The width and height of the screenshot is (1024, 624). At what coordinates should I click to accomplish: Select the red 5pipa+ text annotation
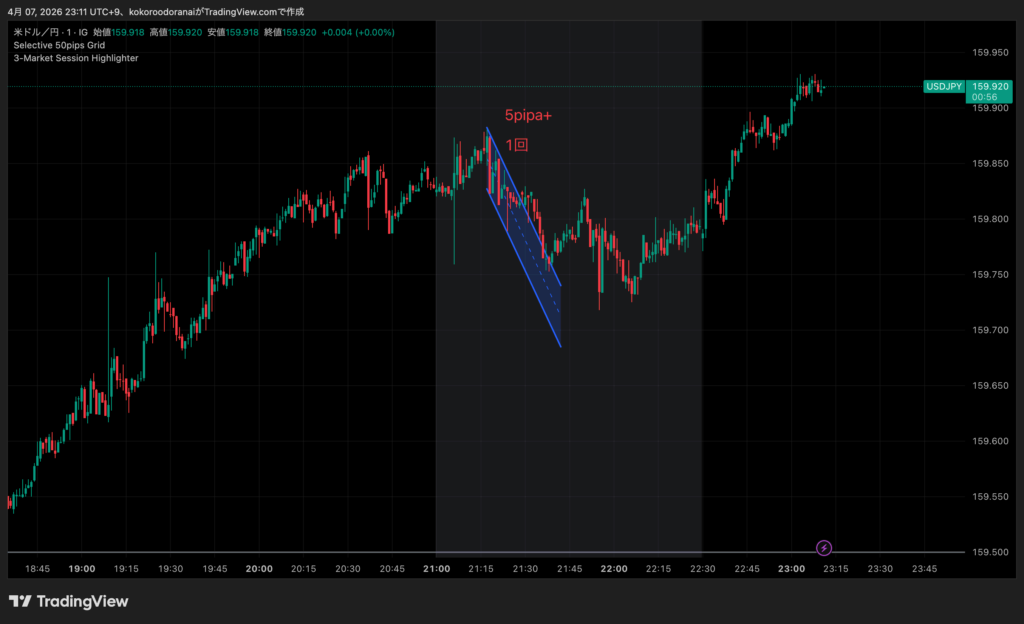click(x=528, y=116)
